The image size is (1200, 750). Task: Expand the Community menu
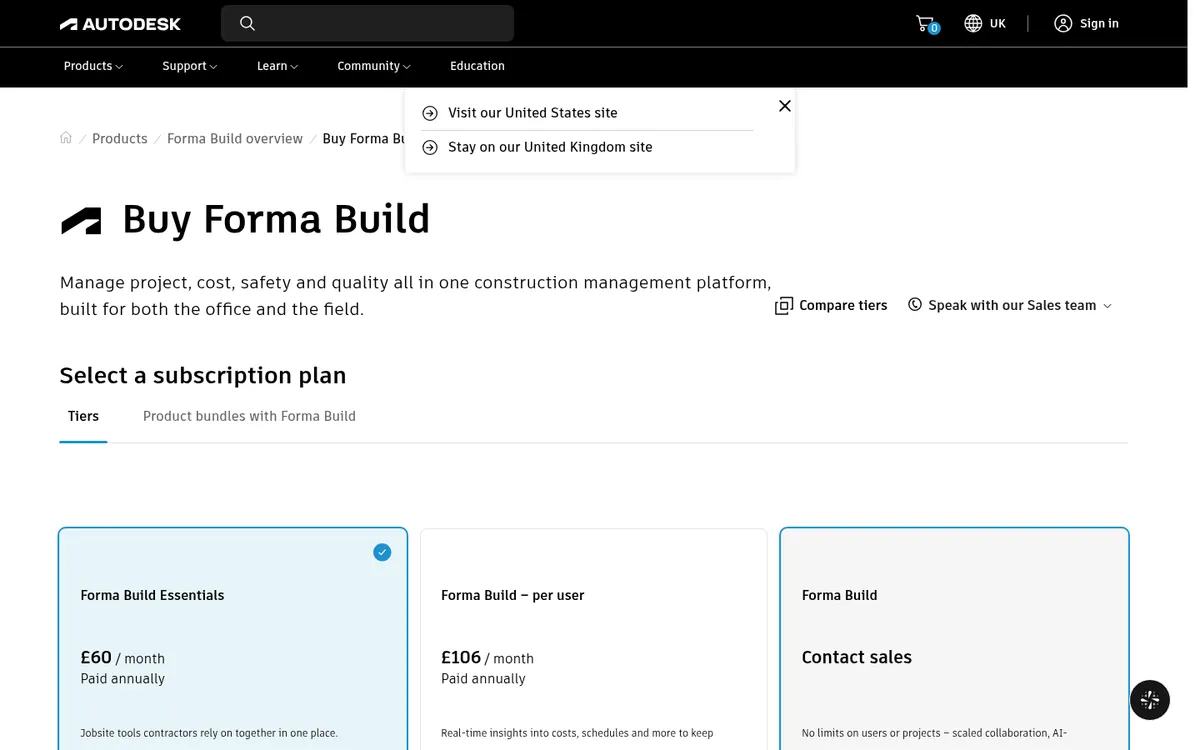(x=374, y=66)
